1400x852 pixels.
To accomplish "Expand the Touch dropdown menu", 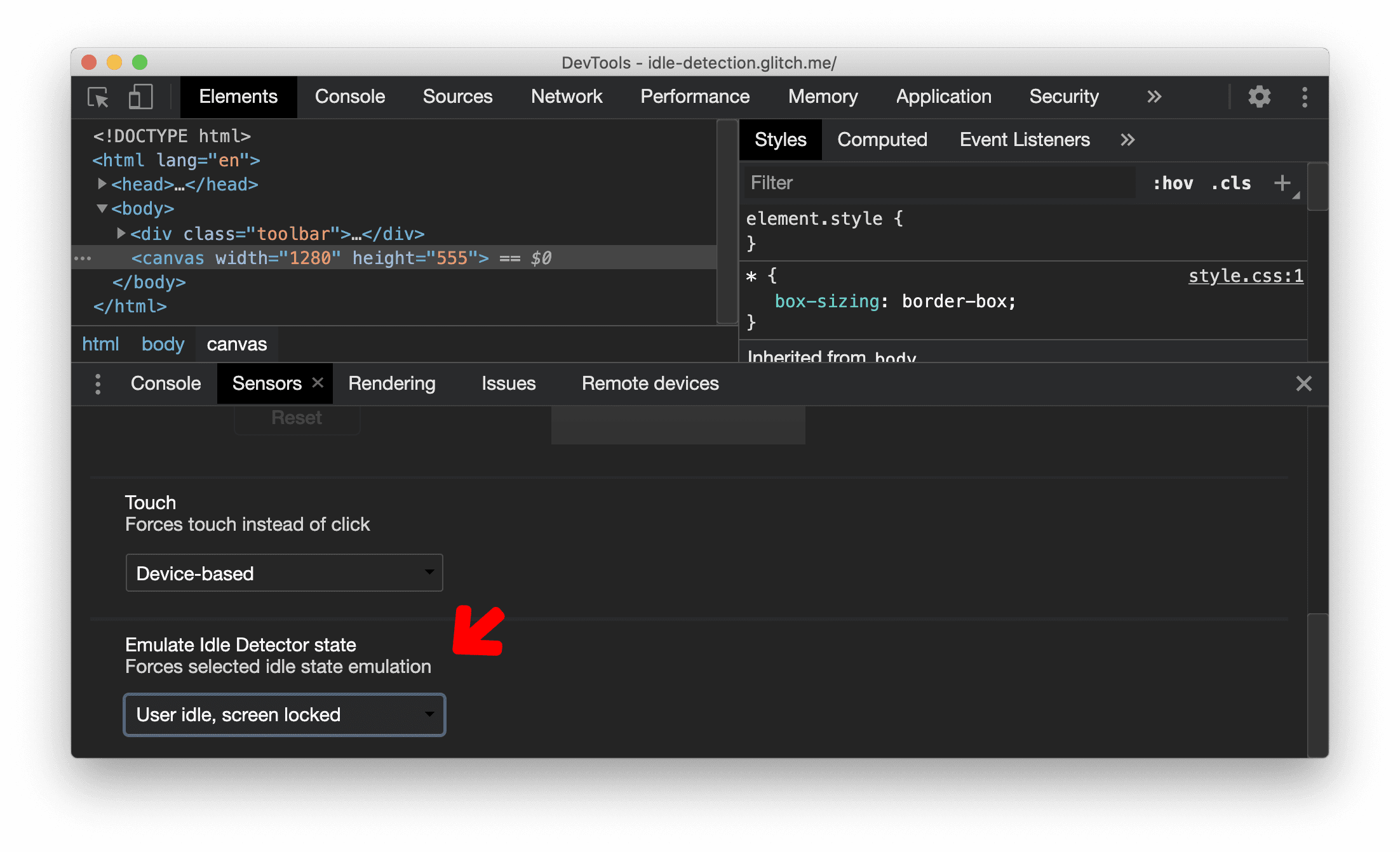I will coord(284,573).
